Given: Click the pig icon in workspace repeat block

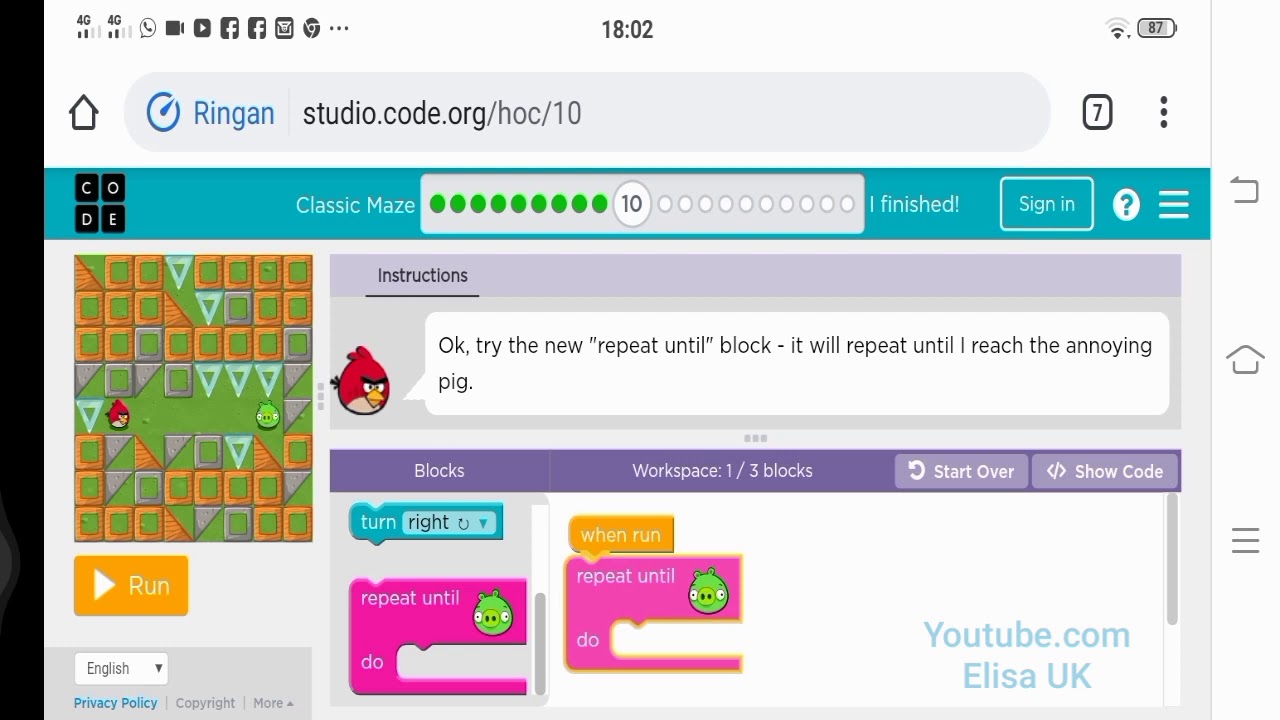Looking at the screenshot, I should pos(709,591).
